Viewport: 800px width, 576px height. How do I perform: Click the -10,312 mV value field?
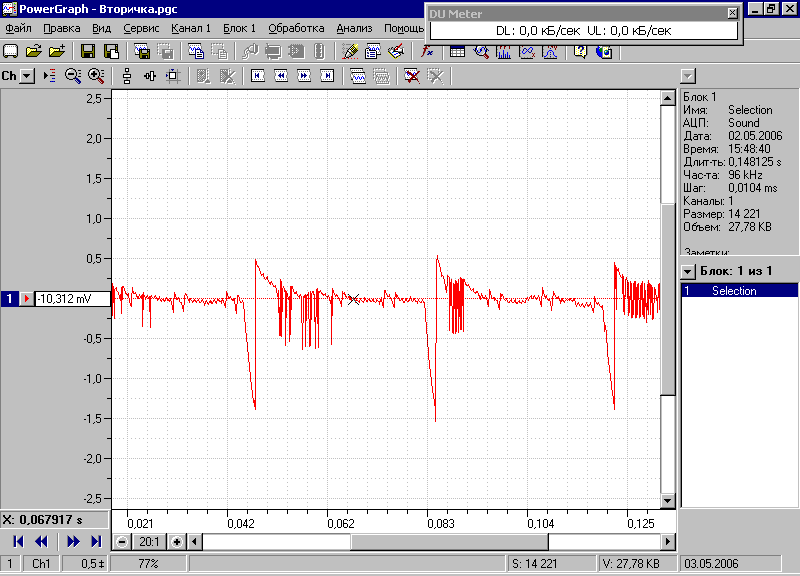tap(72, 298)
